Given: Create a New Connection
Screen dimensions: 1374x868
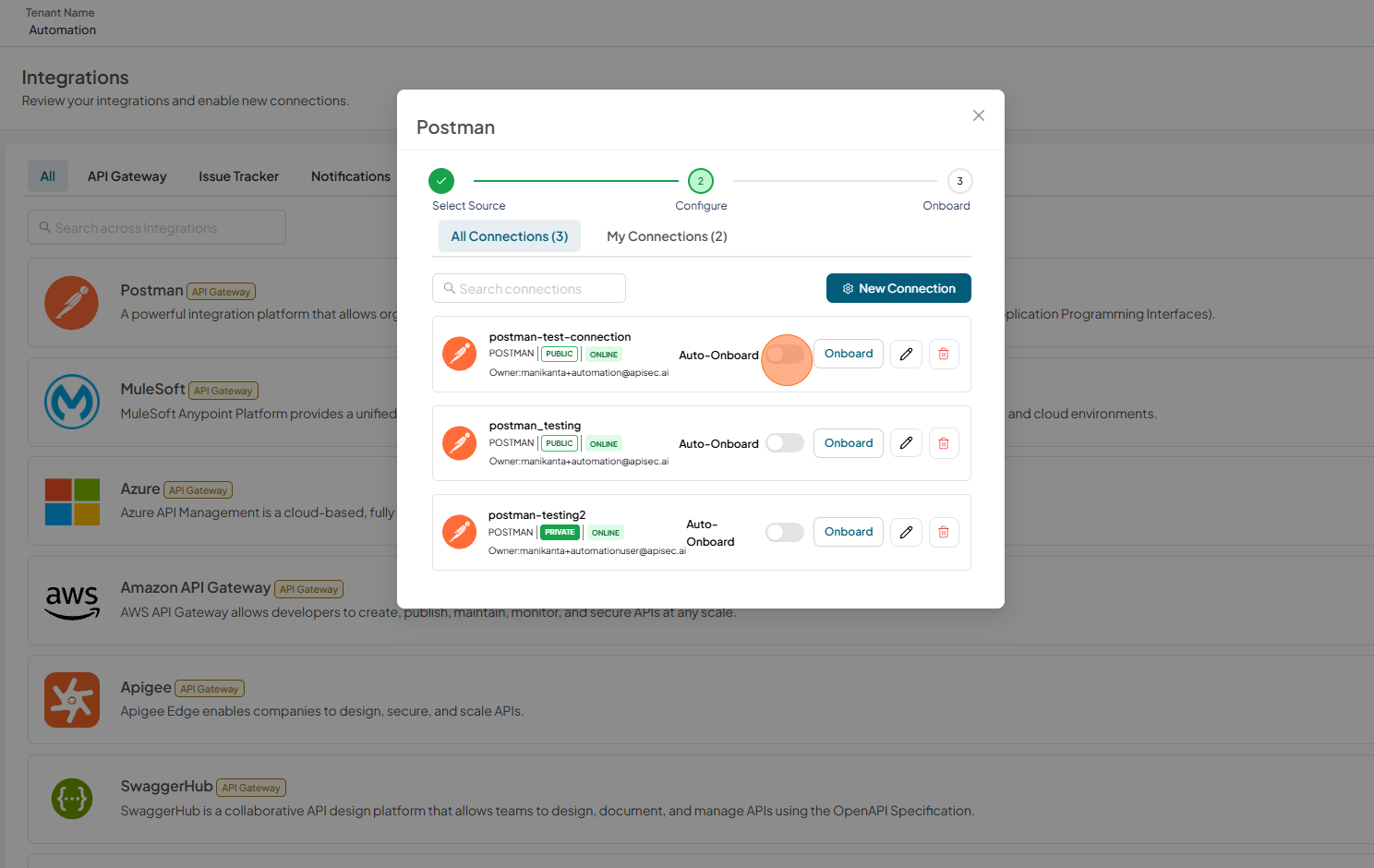Looking at the screenshot, I should [898, 288].
